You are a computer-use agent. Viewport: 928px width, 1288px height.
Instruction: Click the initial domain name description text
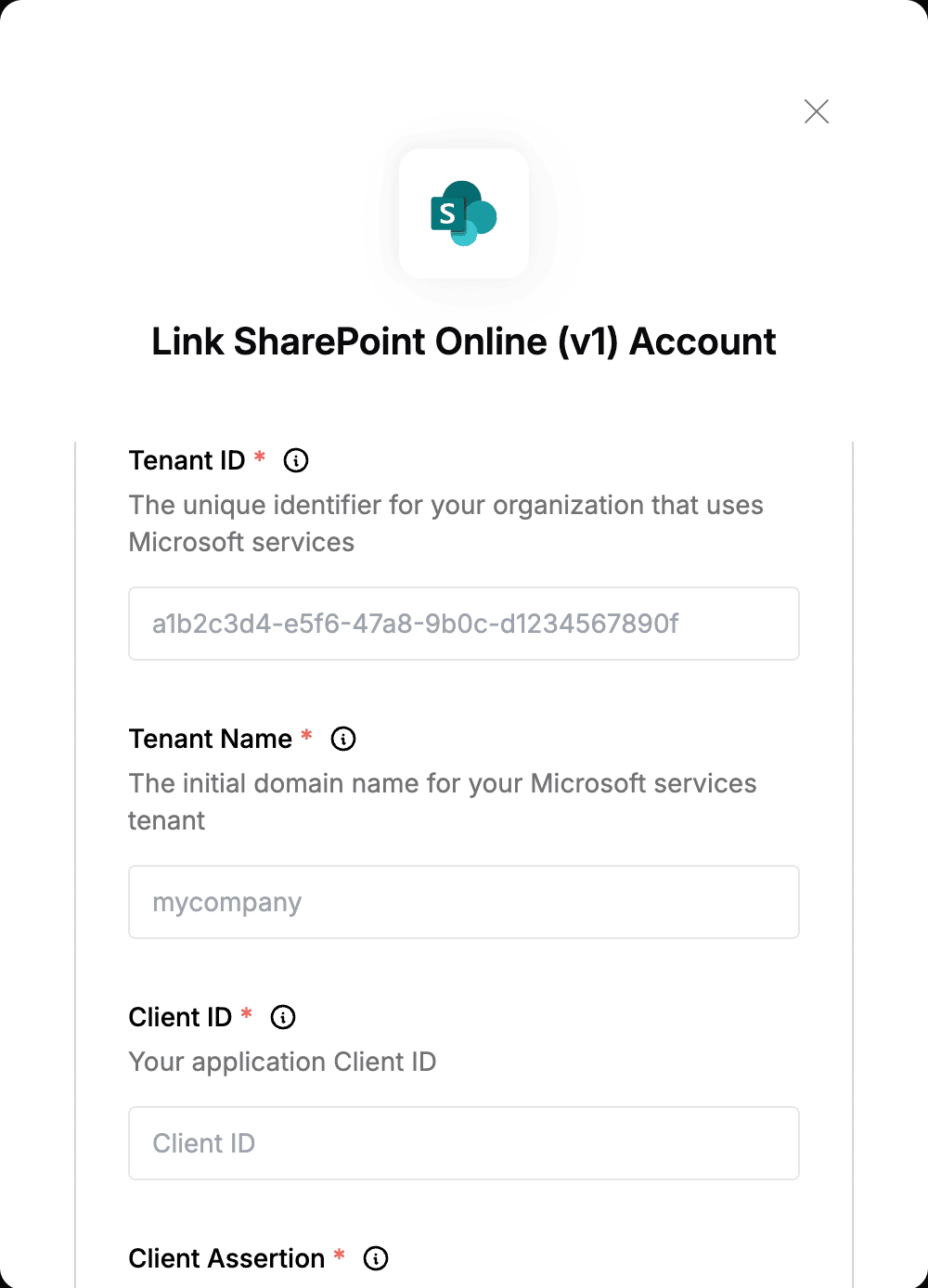pyautogui.click(x=443, y=802)
